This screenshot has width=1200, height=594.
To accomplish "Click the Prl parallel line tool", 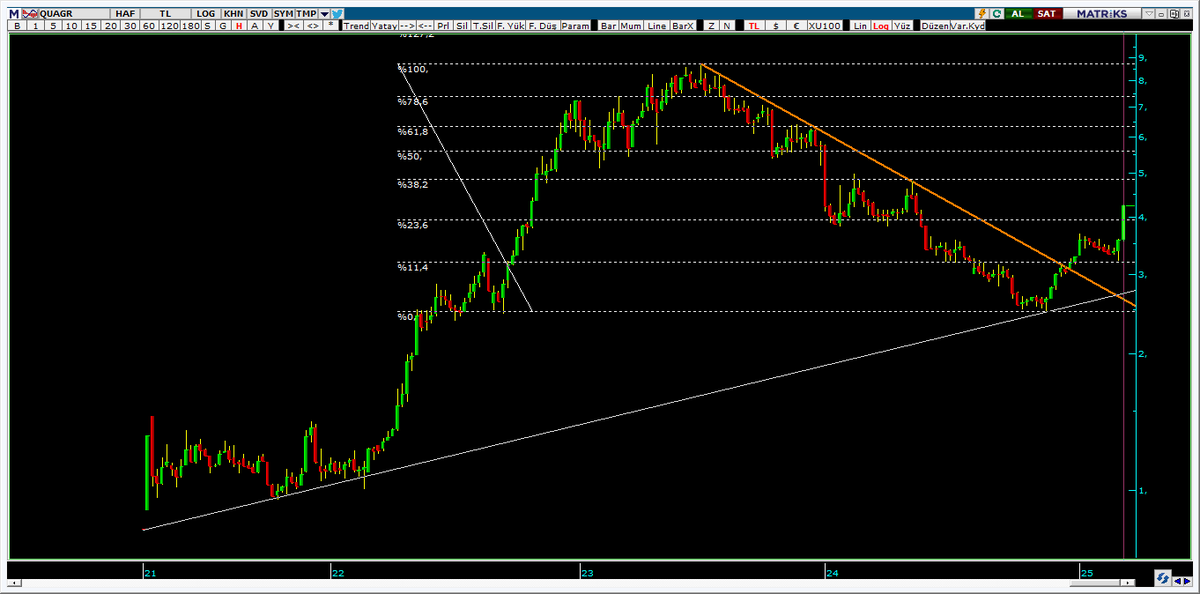I will [444, 26].
